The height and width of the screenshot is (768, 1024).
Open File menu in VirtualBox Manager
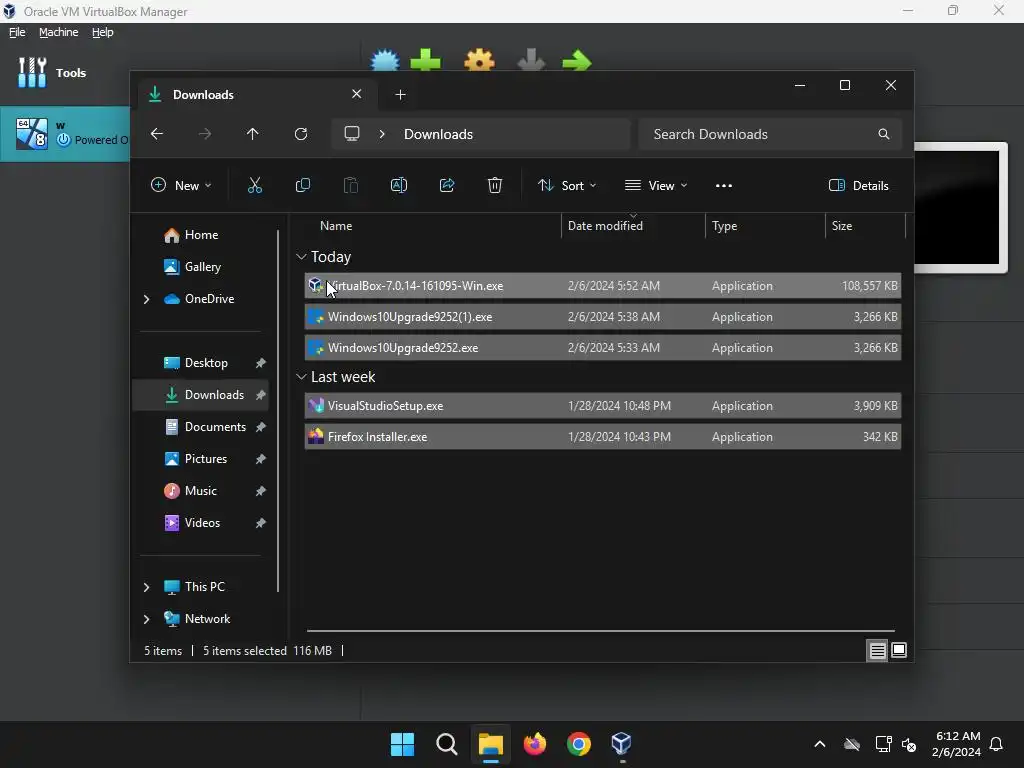coord(17,32)
